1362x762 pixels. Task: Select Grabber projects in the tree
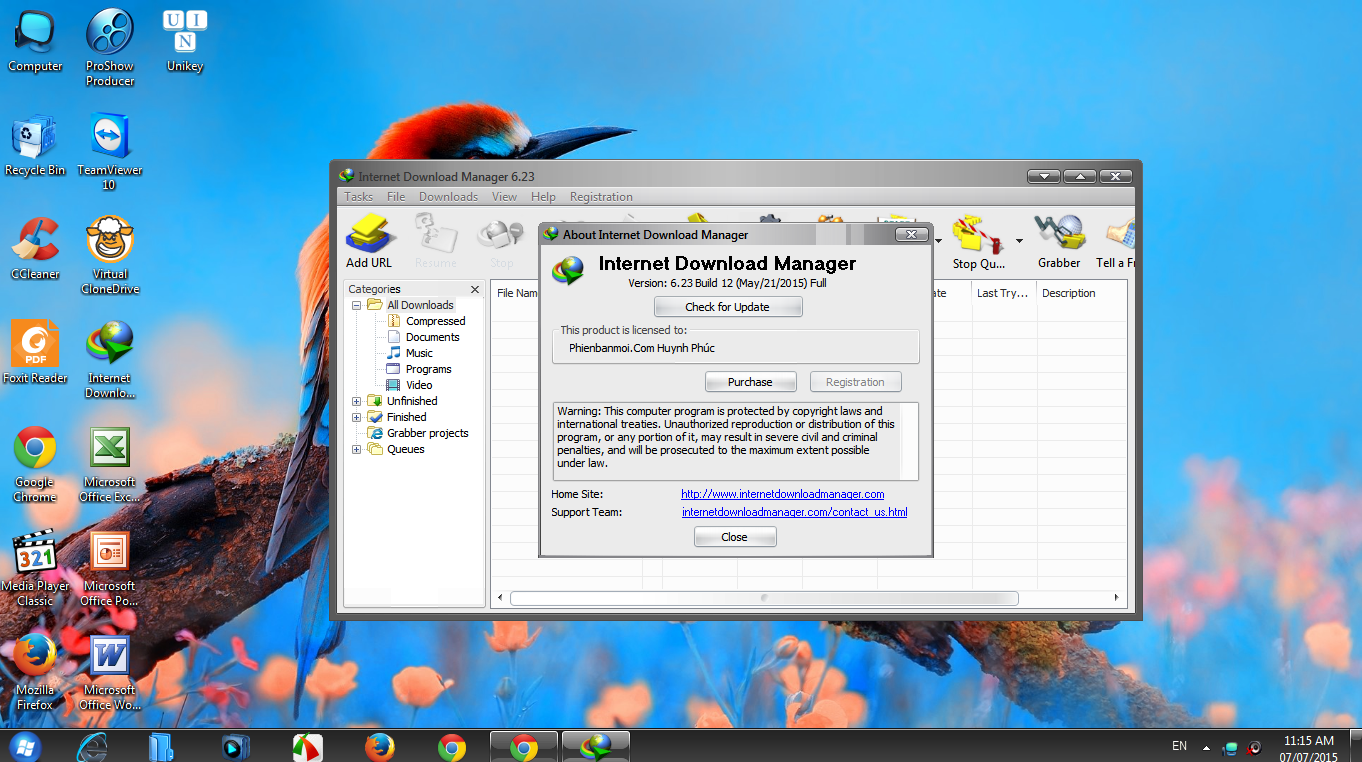[x=427, y=433]
